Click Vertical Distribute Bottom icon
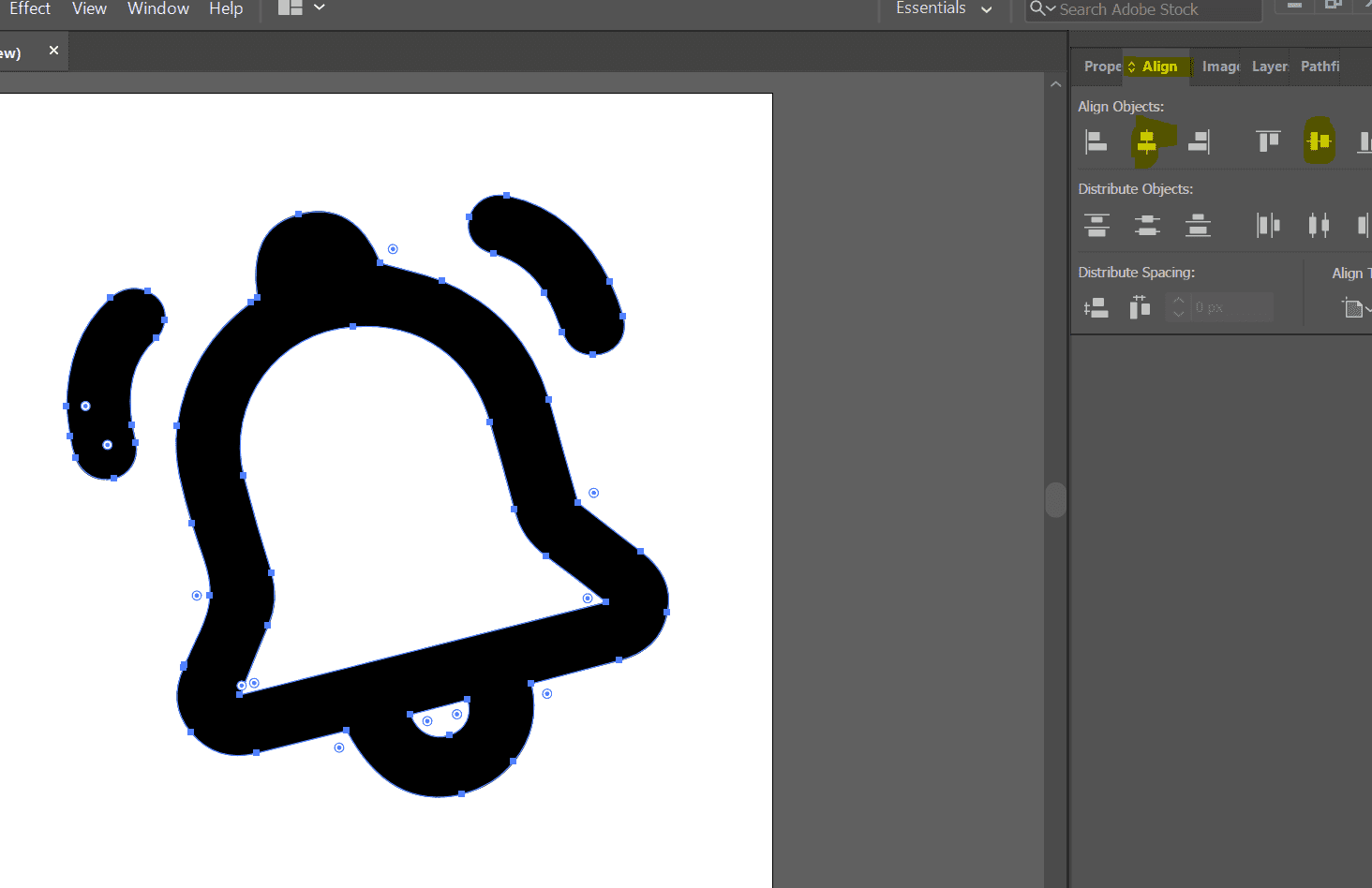The width and height of the screenshot is (1372, 888). point(1198,225)
